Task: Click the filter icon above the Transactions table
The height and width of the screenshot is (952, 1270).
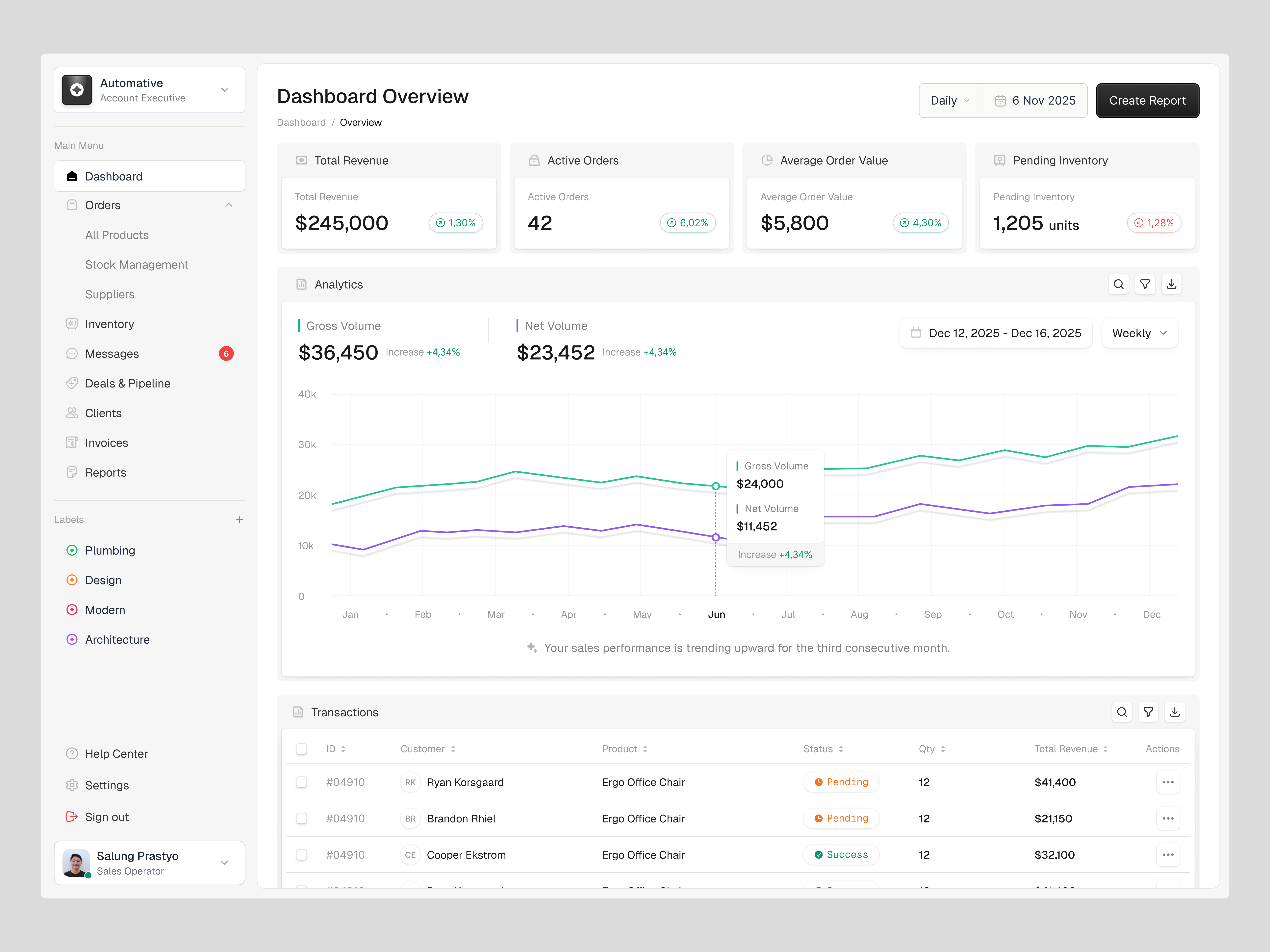Action: [1148, 712]
